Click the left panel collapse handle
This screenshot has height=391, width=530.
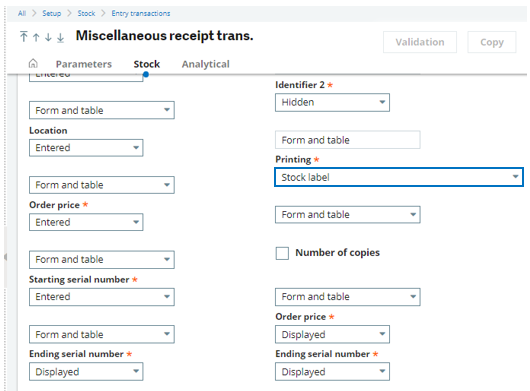(x=5, y=257)
